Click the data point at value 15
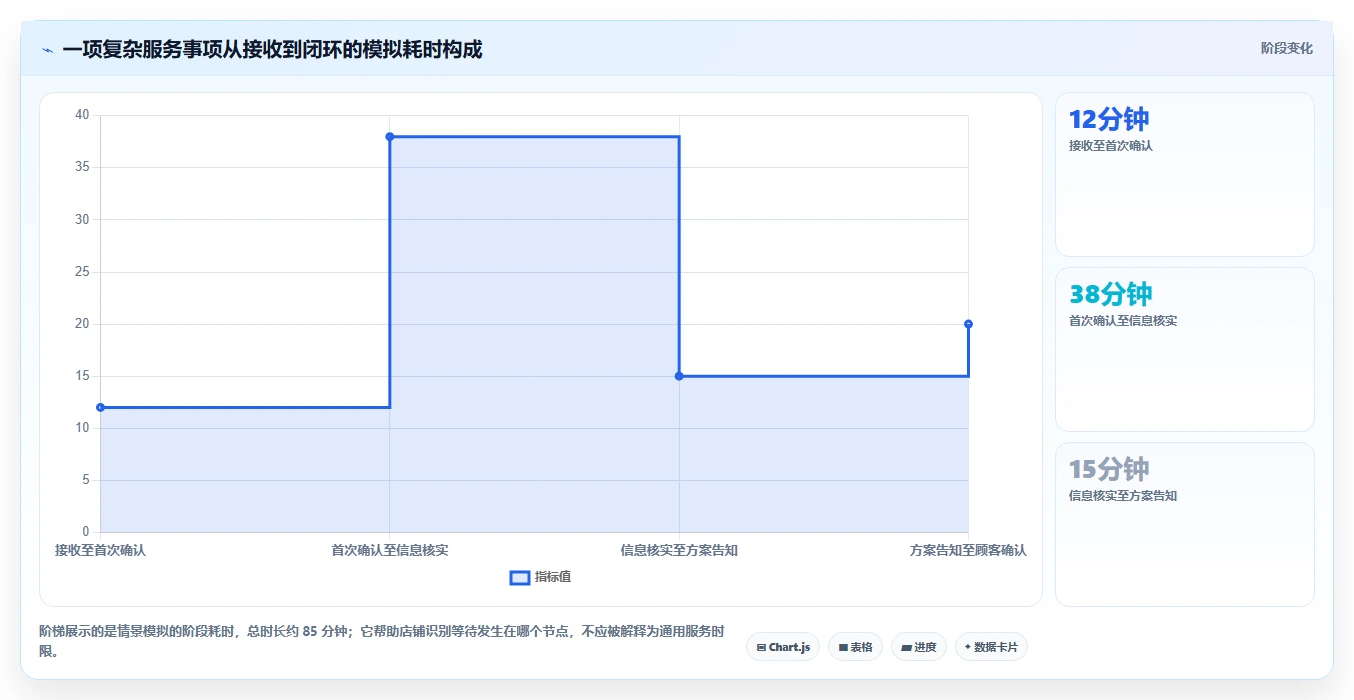Image resolution: width=1354 pixels, height=700 pixels. tap(679, 376)
